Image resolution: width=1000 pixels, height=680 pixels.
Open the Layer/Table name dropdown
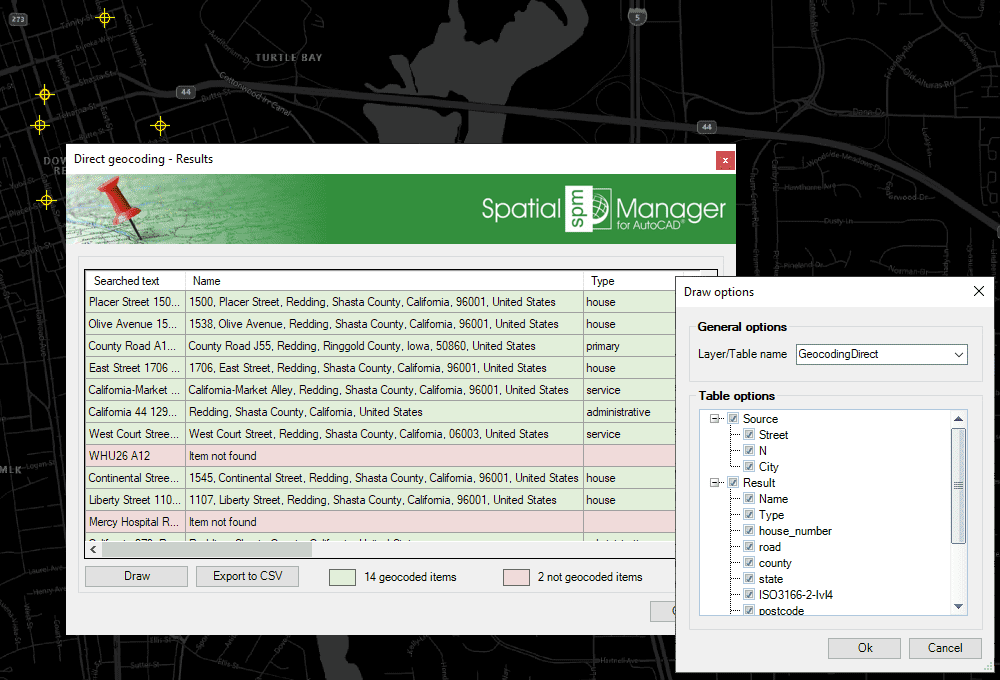point(957,354)
